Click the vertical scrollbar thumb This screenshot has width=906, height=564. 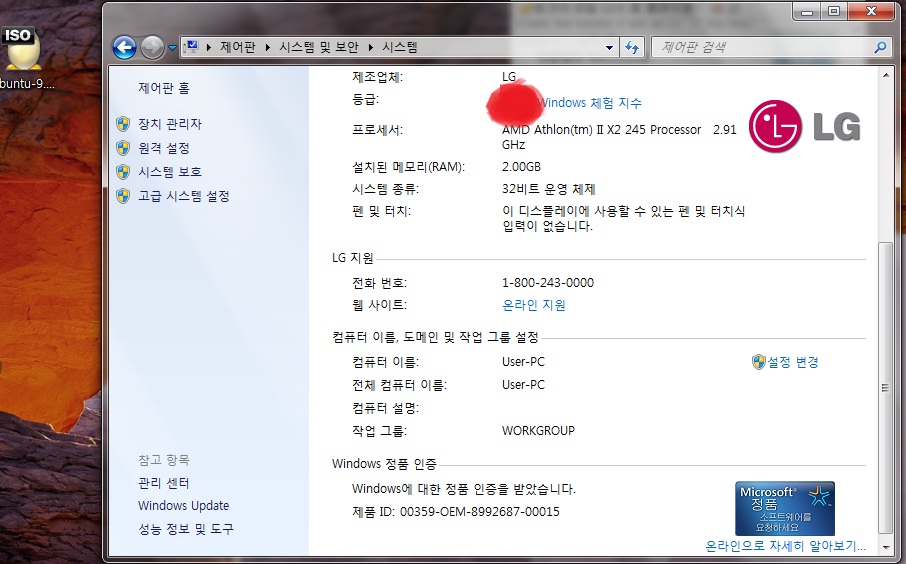click(x=884, y=385)
